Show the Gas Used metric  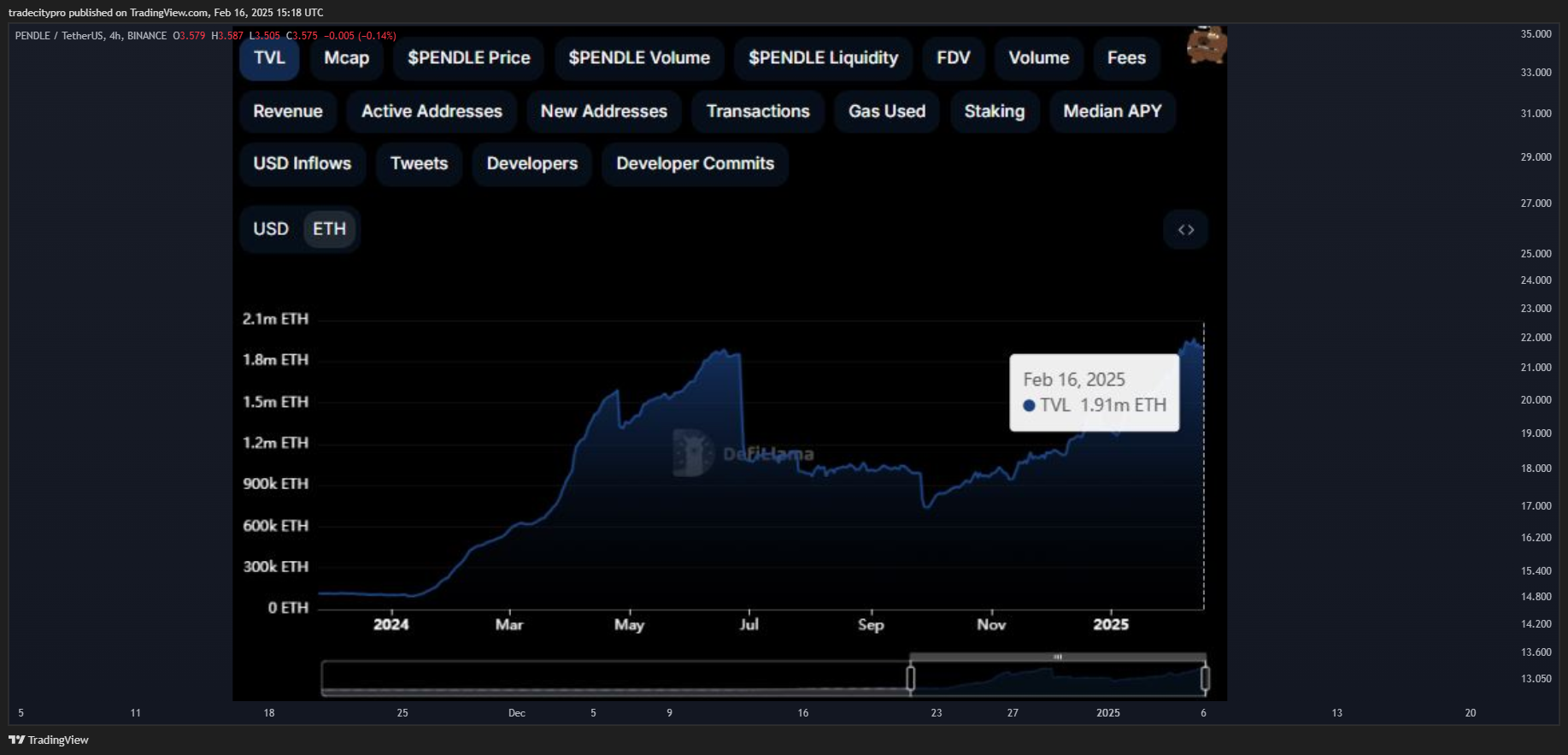(x=887, y=111)
